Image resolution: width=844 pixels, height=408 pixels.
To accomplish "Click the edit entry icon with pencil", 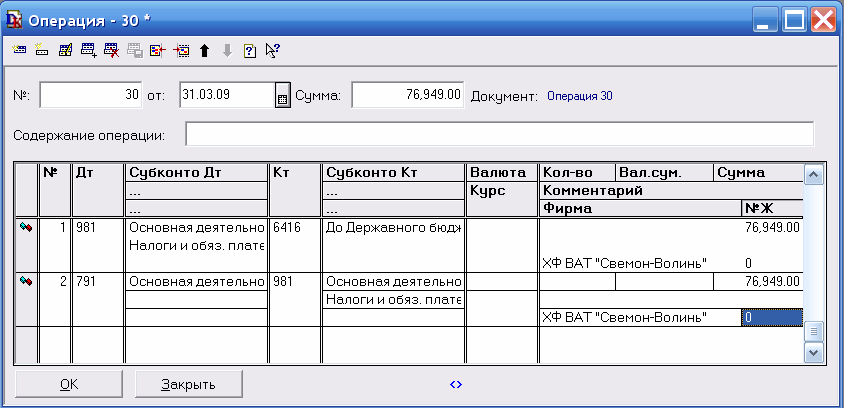I will pos(65,49).
